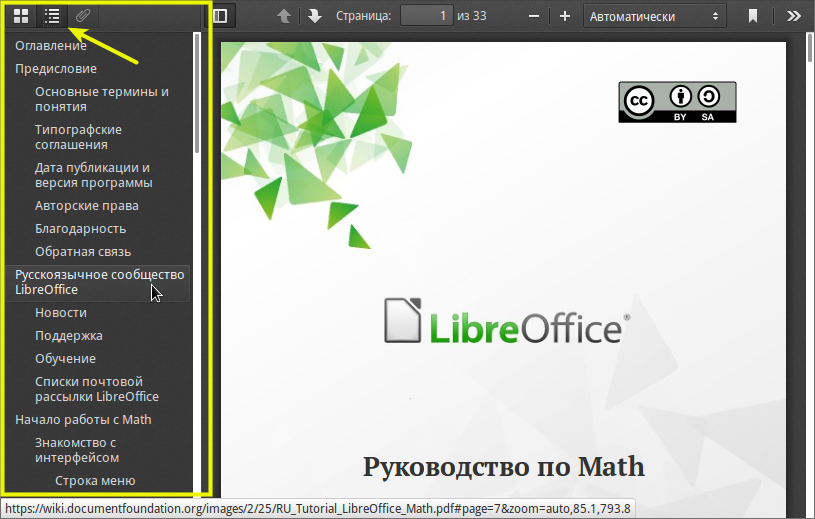Zoom in on the document
The image size is (815, 519).
tap(565, 16)
